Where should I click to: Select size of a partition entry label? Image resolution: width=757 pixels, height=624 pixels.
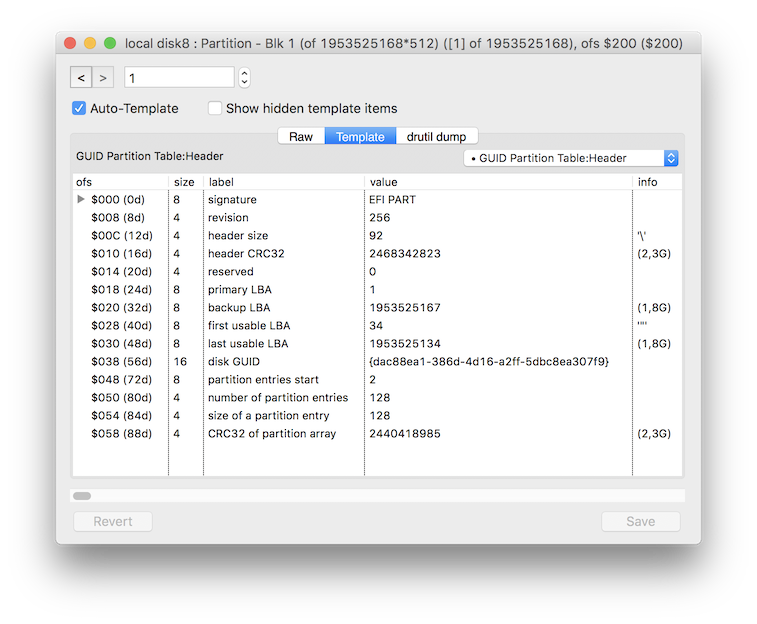click(x=268, y=416)
